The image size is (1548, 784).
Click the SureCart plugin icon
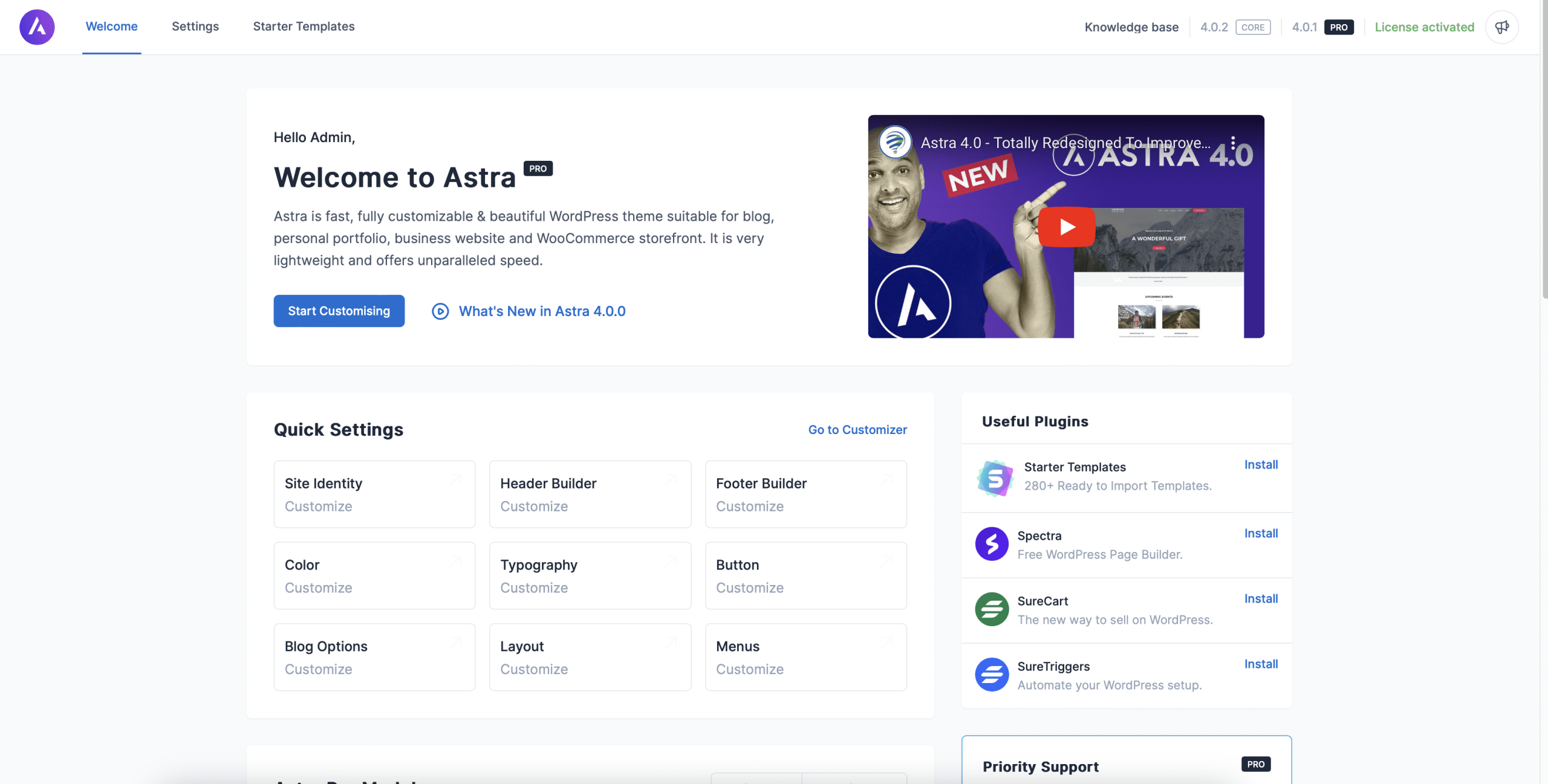(x=992, y=609)
